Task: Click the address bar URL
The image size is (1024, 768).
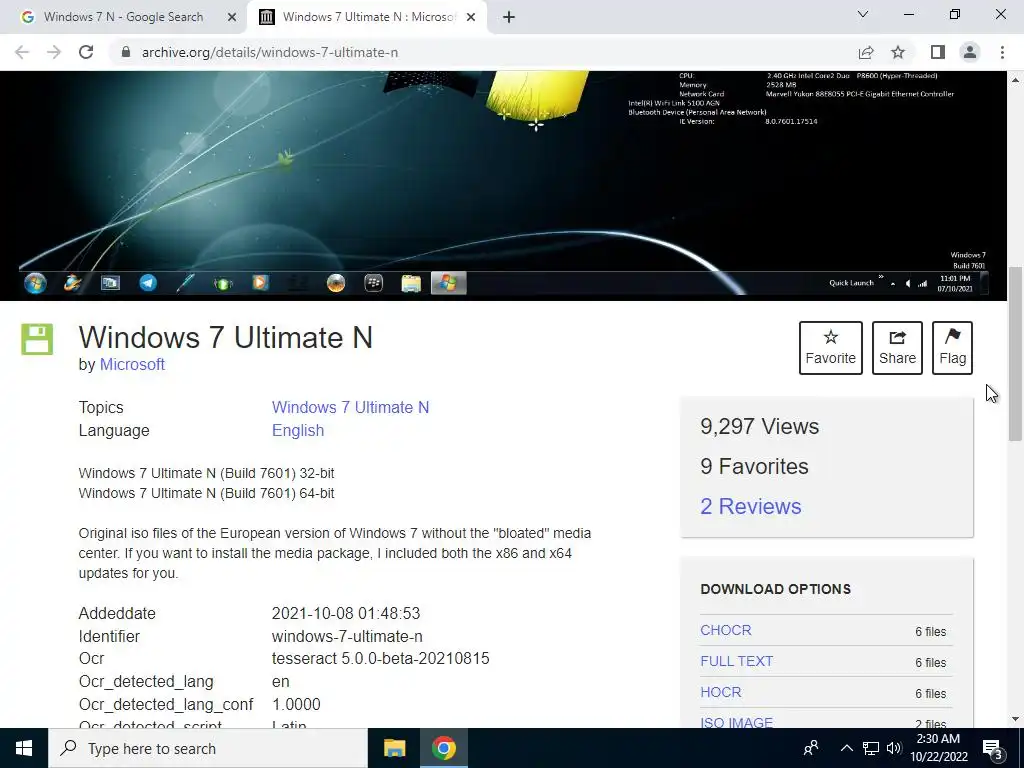Action: [x=270, y=52]
